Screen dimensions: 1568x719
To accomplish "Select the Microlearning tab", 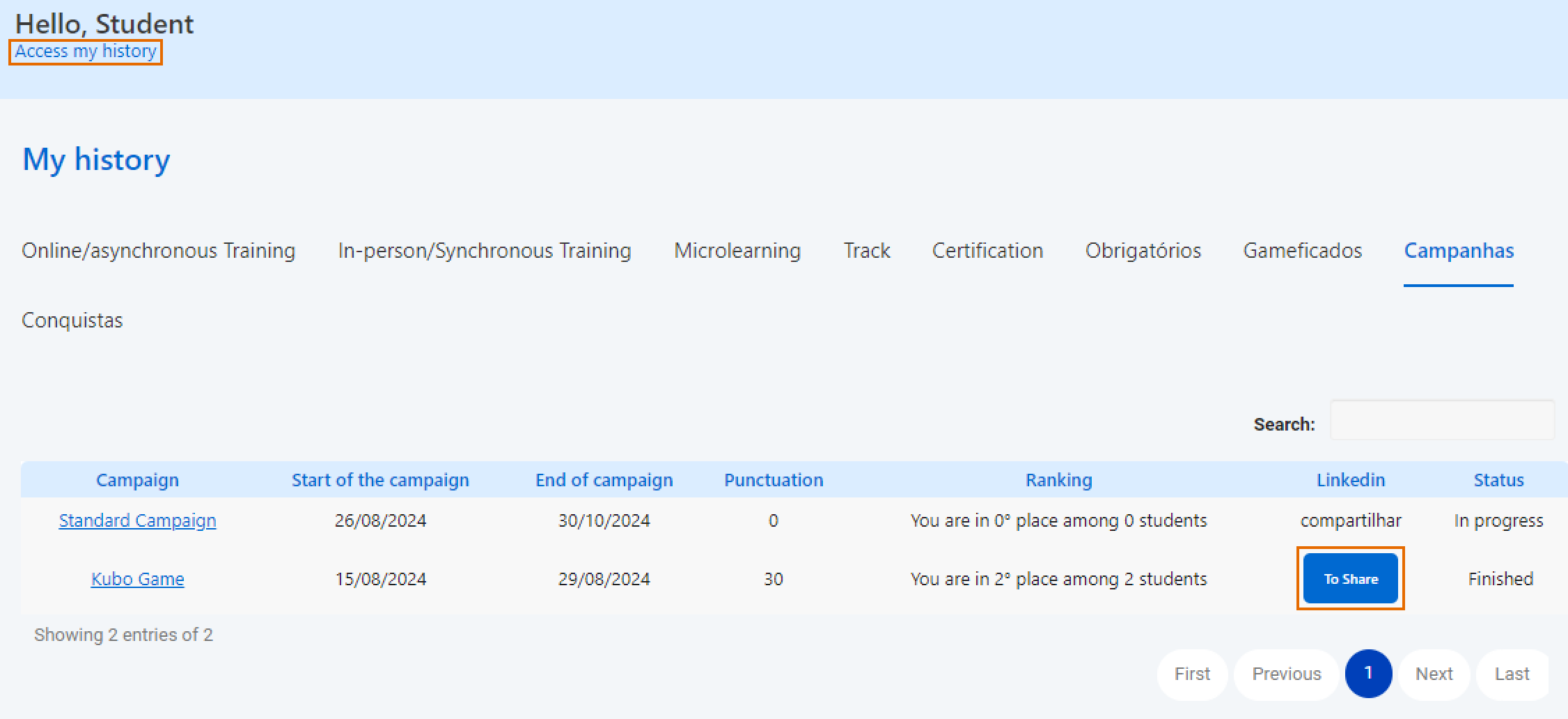I will point(737,251).
